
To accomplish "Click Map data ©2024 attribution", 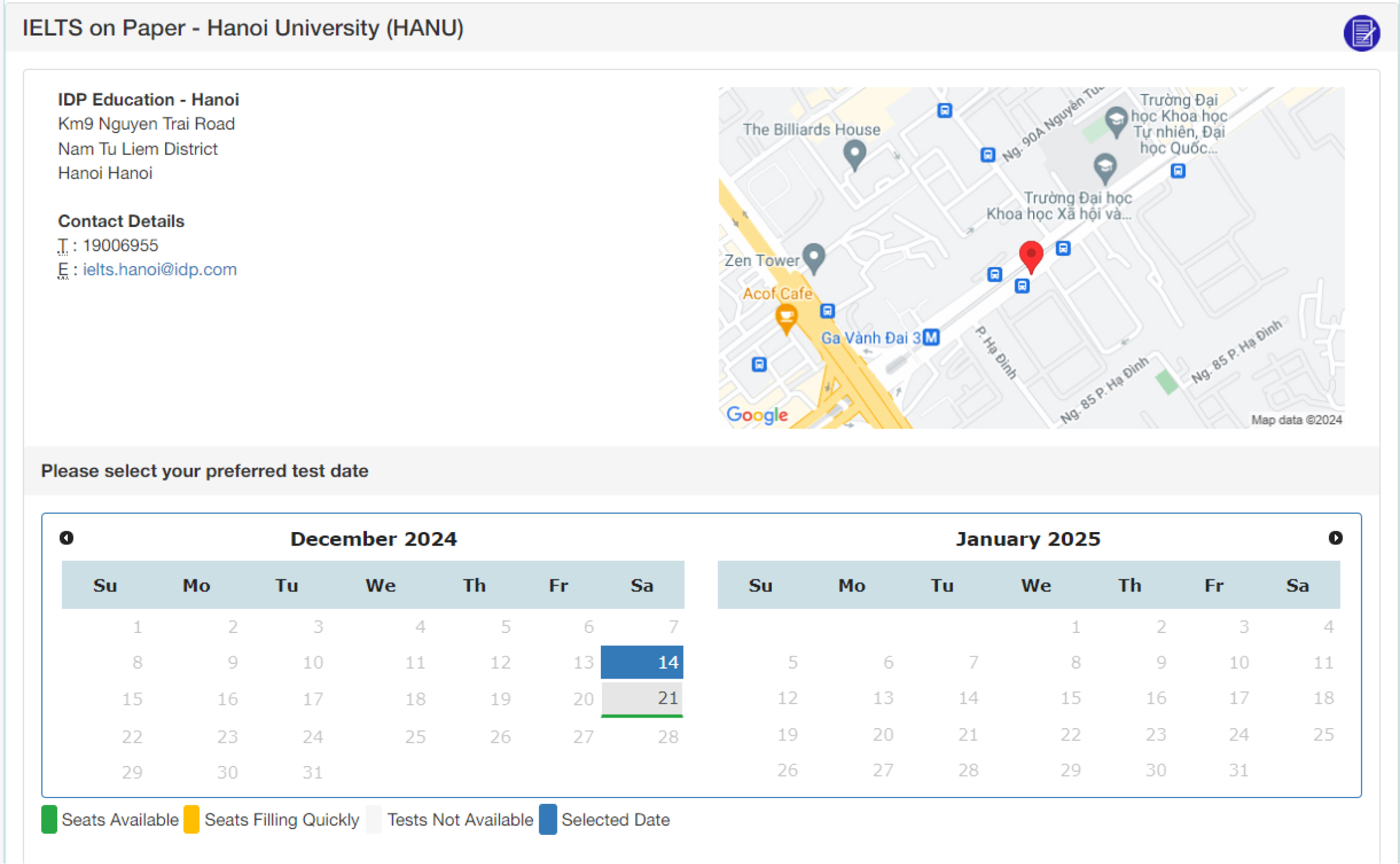I will coord(1296,420).
